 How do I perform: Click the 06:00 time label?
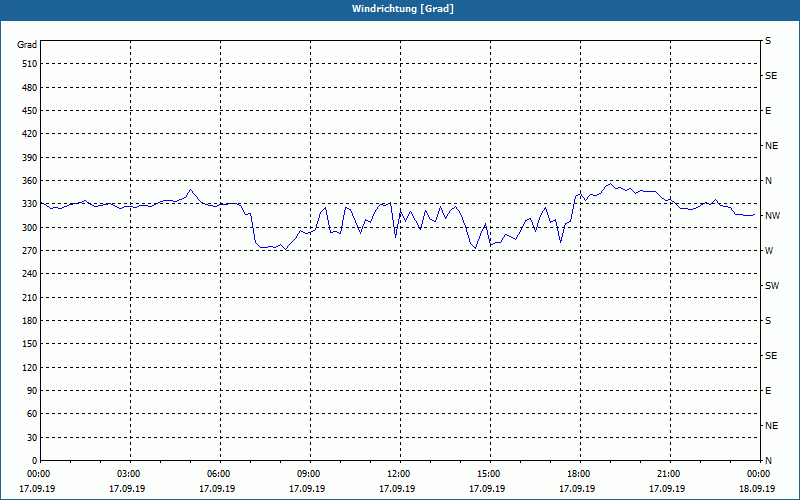218,474
